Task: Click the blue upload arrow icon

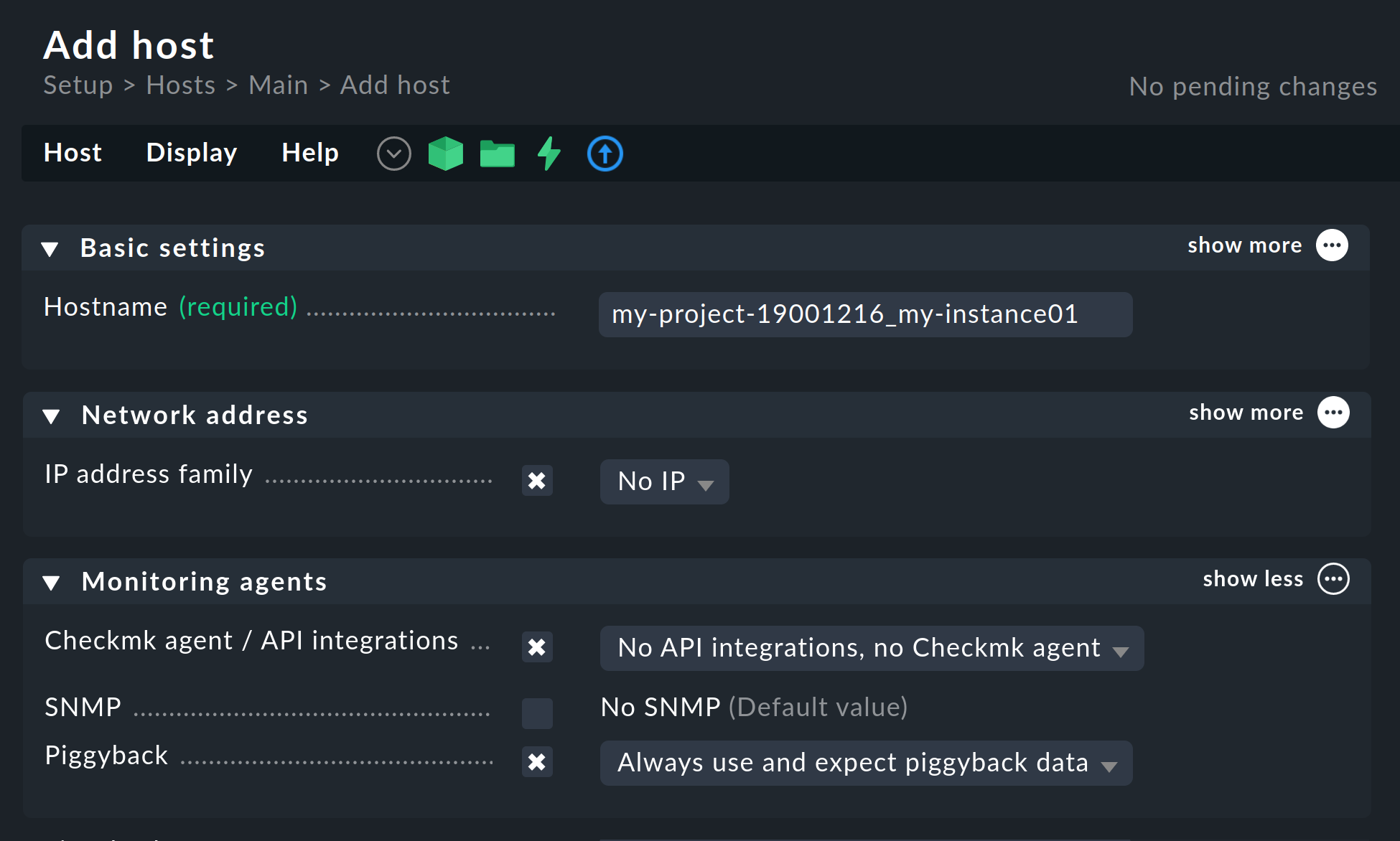Action: [605, 153]
